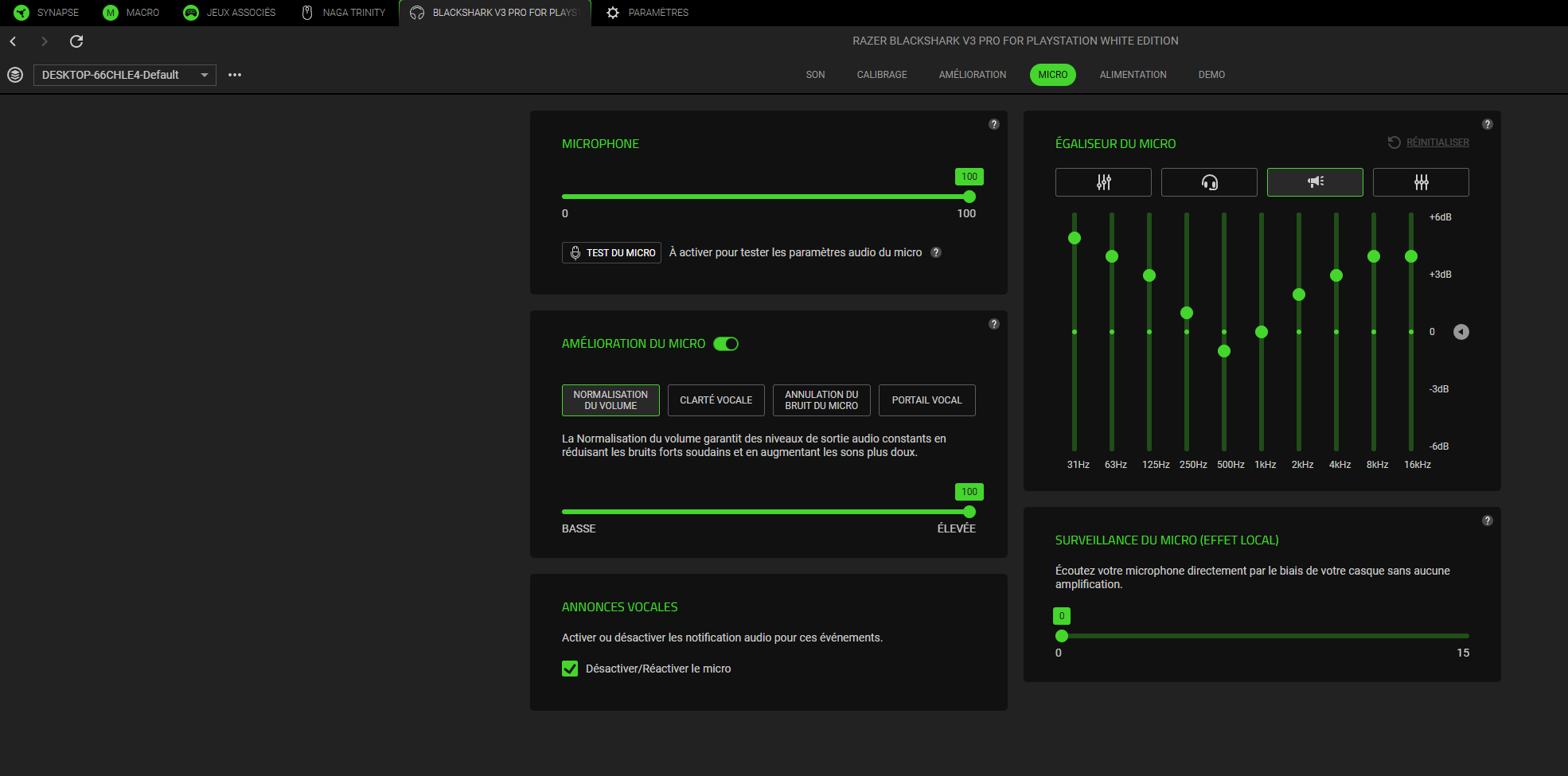The height and width of the screenshot is (776, 1568).
Task: Click the 500Hz equalizer band handle
Action: (1224, 351)
